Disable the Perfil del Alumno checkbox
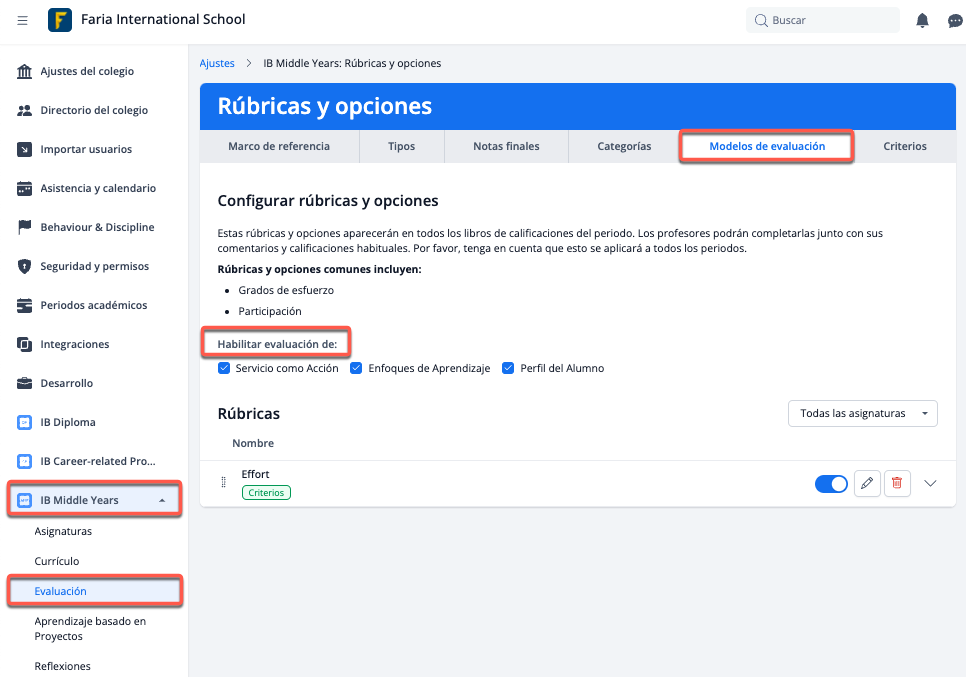The height and width of the screenshot is (677, 966). (x=508, y=368)
